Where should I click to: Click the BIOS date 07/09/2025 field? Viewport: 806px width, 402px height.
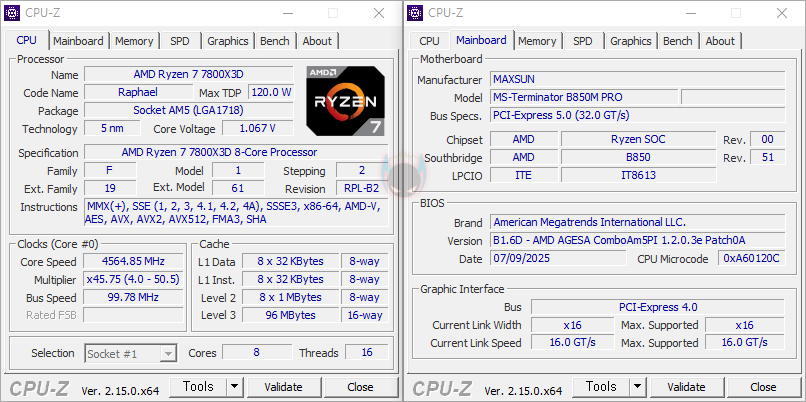click(558, 258)
